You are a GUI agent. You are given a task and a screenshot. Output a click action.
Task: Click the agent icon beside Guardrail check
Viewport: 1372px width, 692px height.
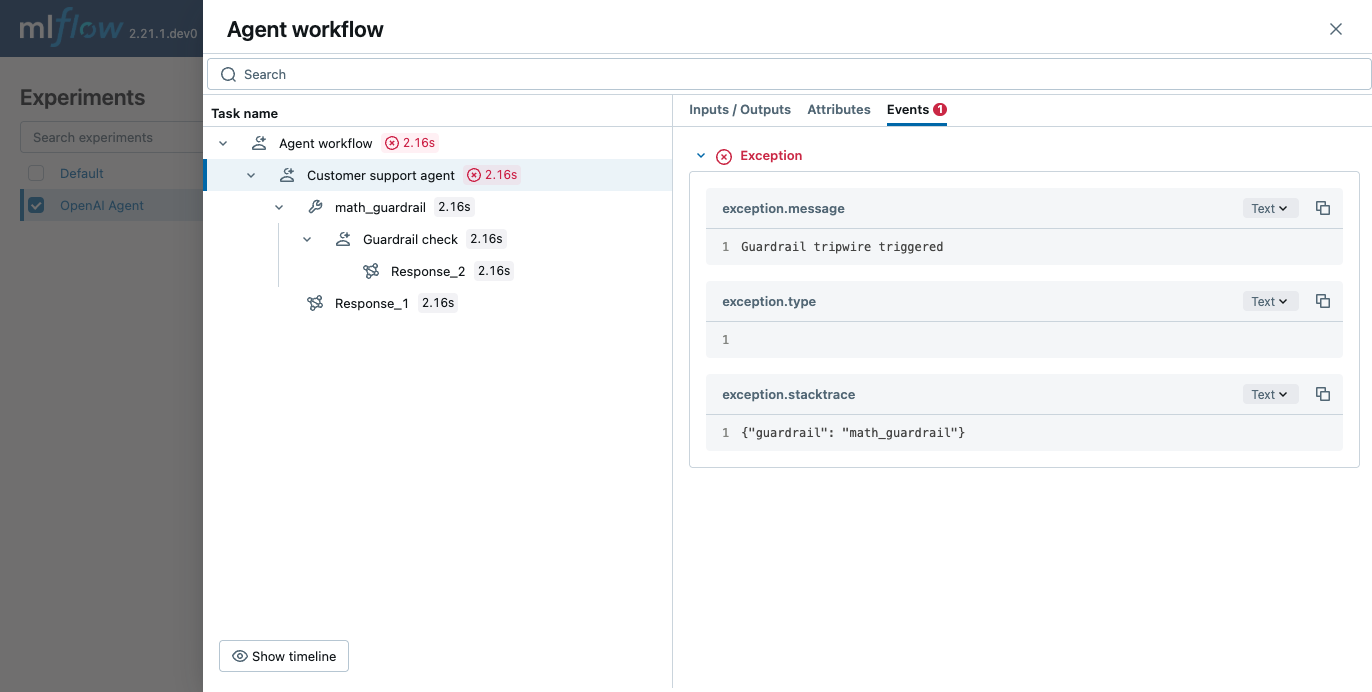(x=343, y=238)
